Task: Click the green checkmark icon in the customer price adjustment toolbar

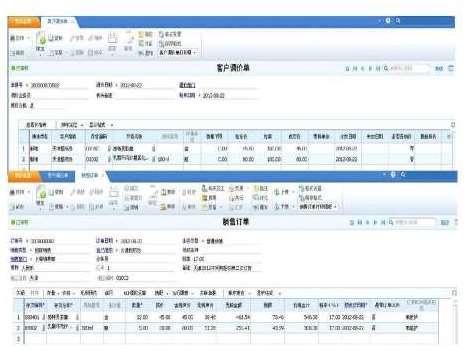Action: click(42, 40)
